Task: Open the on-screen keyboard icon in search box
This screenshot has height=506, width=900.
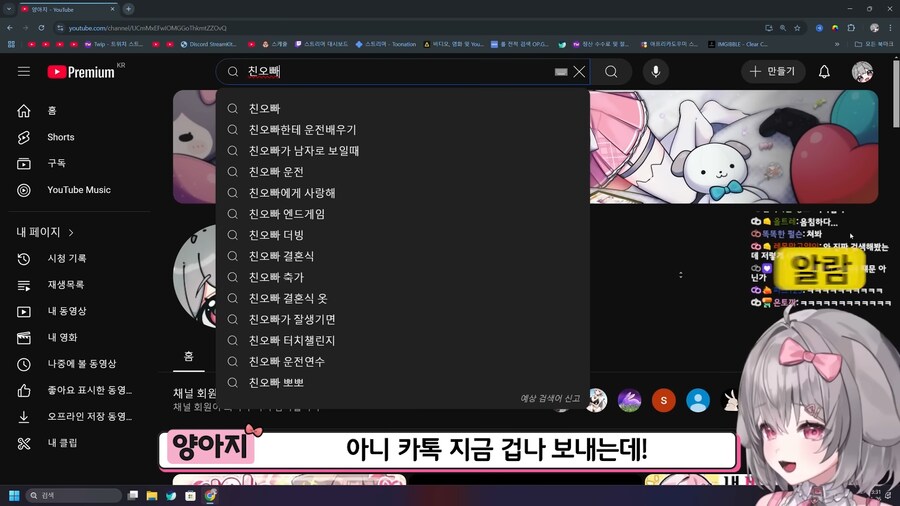Action: point(561,72)
